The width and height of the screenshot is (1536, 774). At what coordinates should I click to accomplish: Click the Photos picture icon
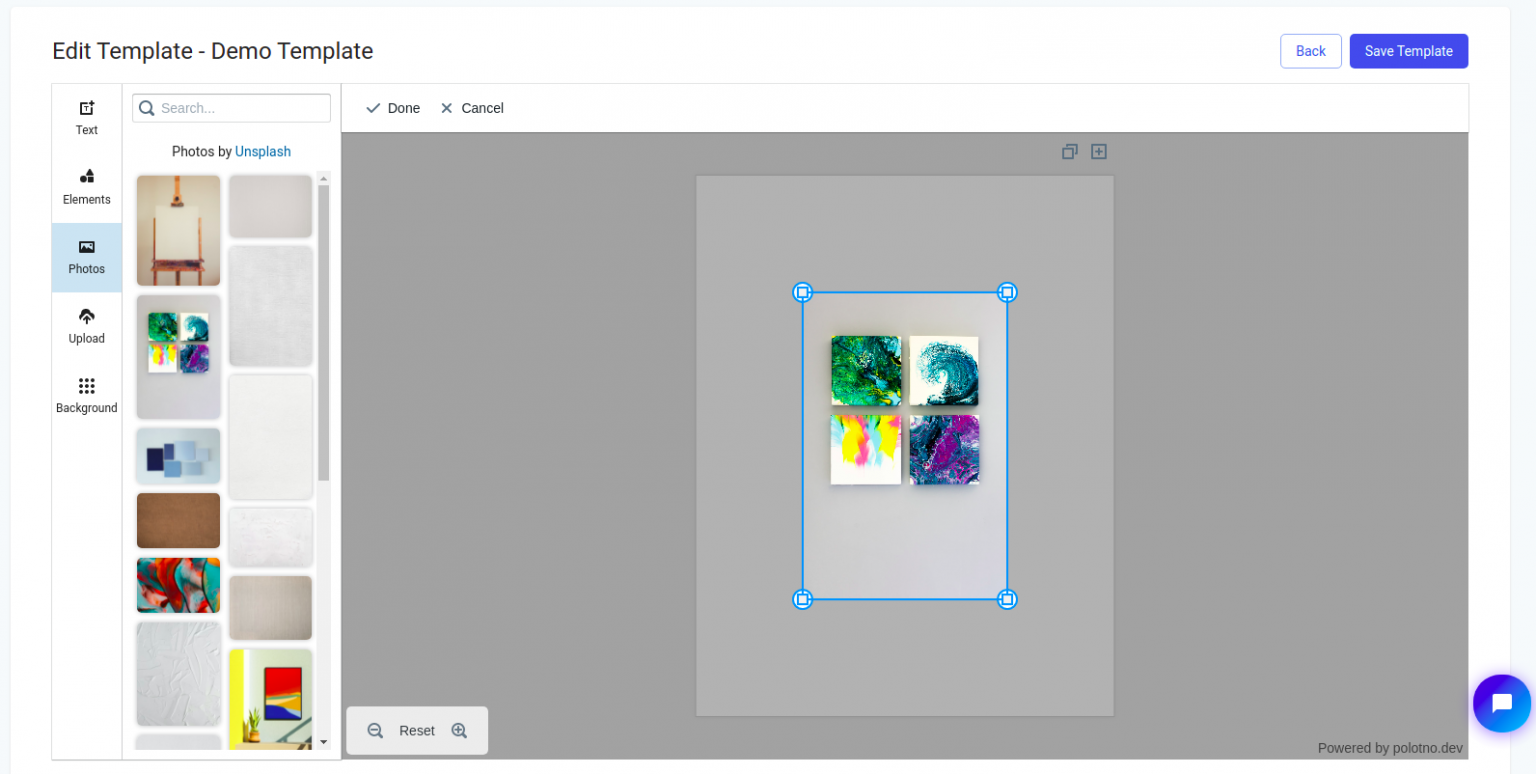[87, 247]
